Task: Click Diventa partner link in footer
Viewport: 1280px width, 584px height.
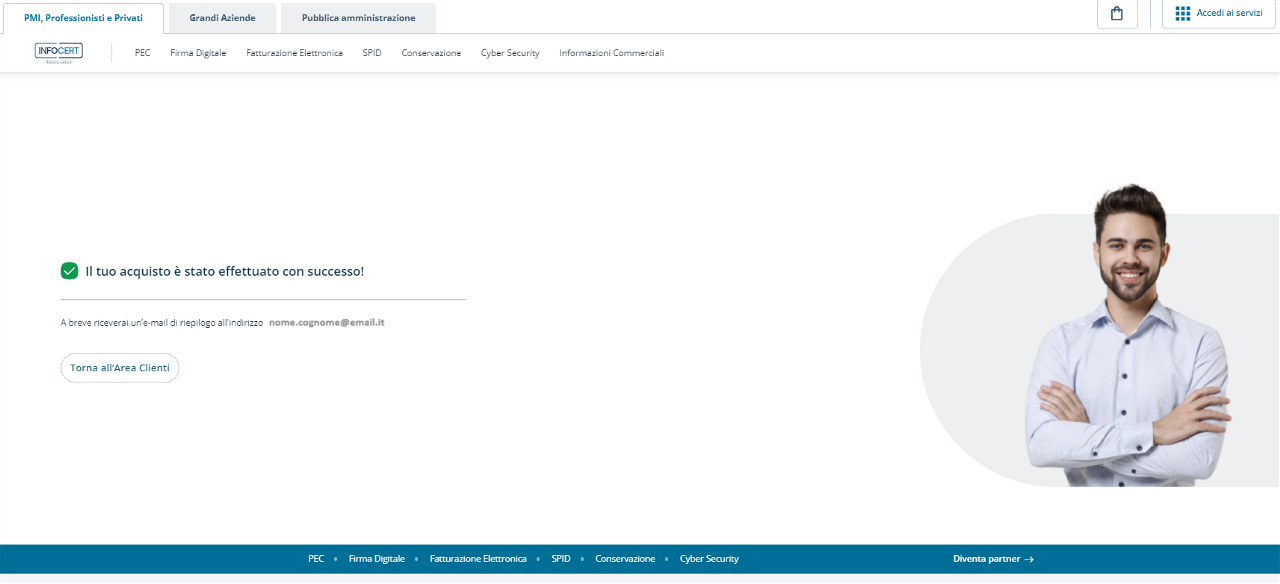Action: pos(993,559)
